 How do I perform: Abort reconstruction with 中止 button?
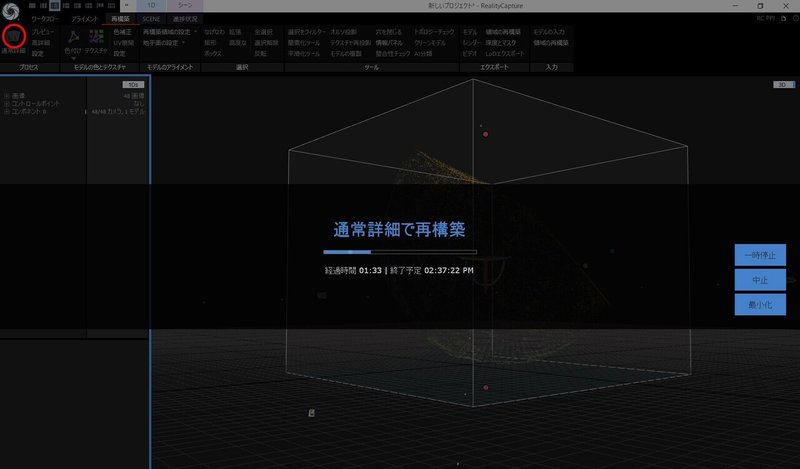[760, 280]
